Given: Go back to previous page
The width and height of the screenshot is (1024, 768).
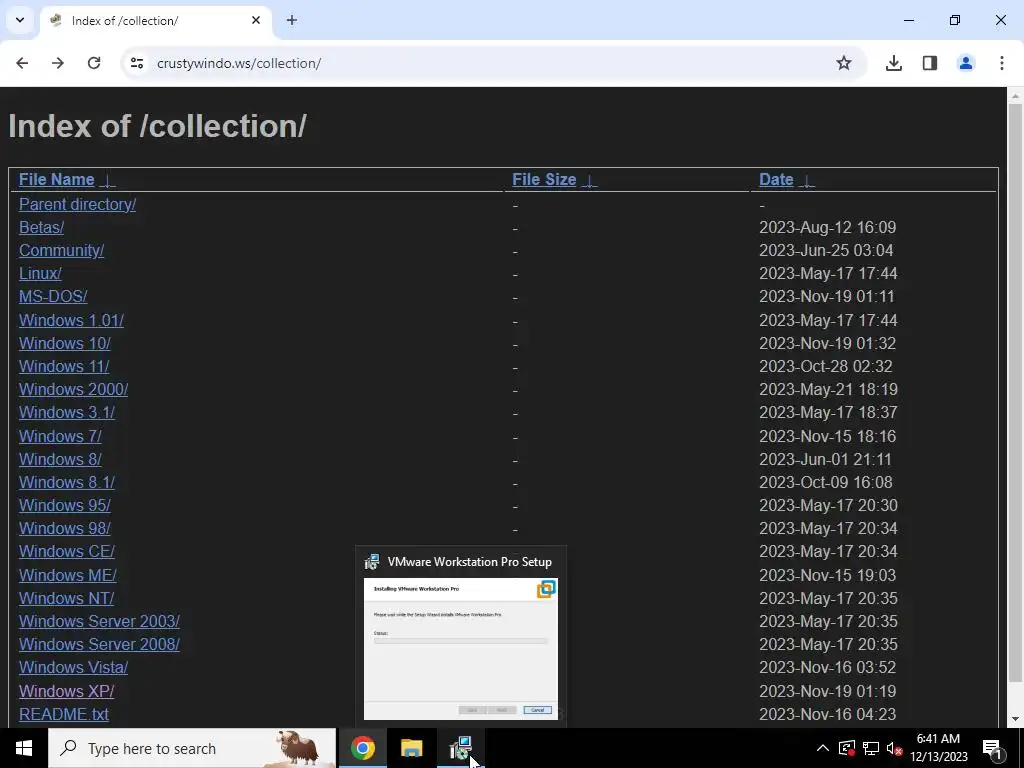Looking at the screenshot, I should pyautogui.click(x=22, y=63).
